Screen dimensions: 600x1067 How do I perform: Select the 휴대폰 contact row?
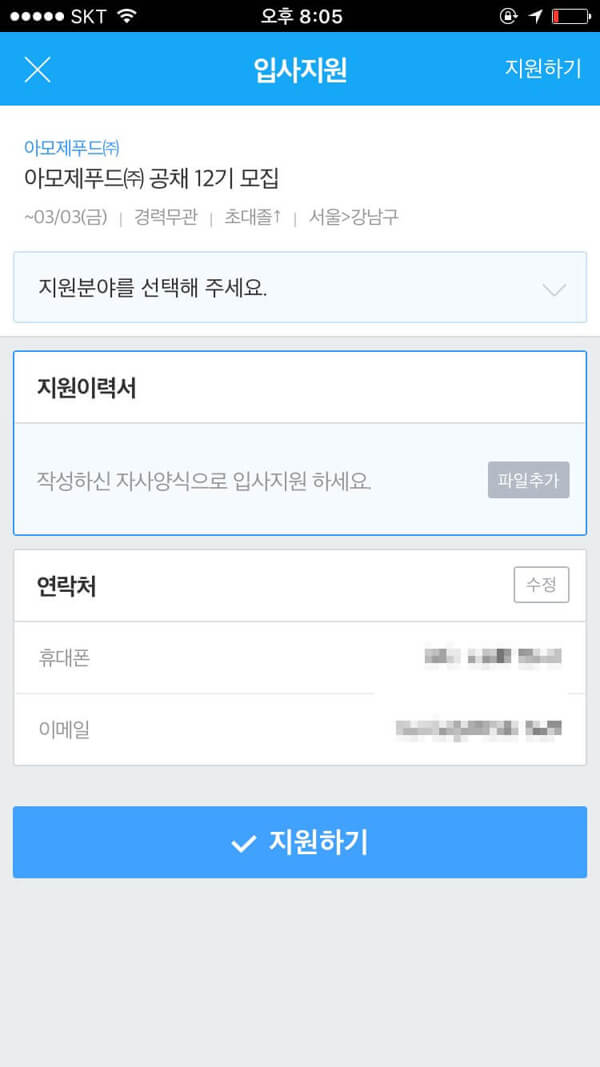click(300, 658)
